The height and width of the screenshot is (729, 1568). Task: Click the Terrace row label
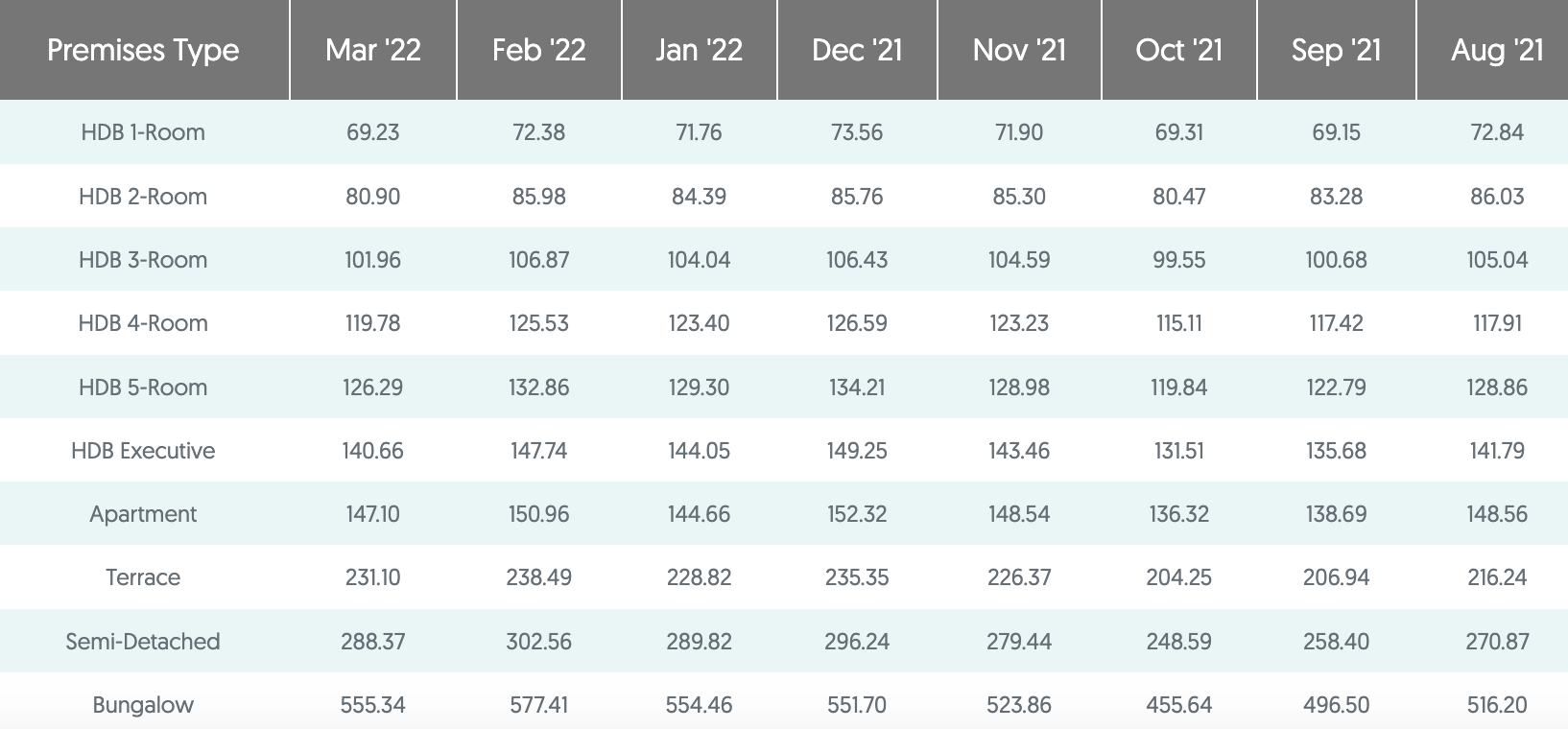pyautogui.click(x=143, y=577)
